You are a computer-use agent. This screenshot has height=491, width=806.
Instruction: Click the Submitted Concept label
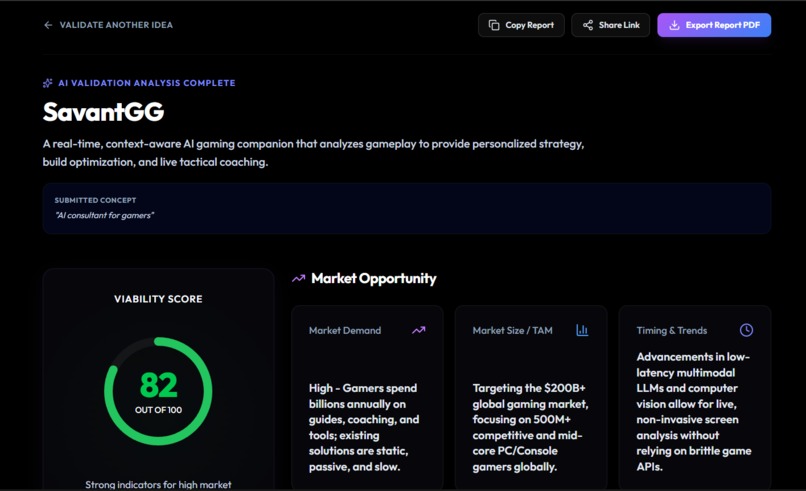click(x=96, y=200)
